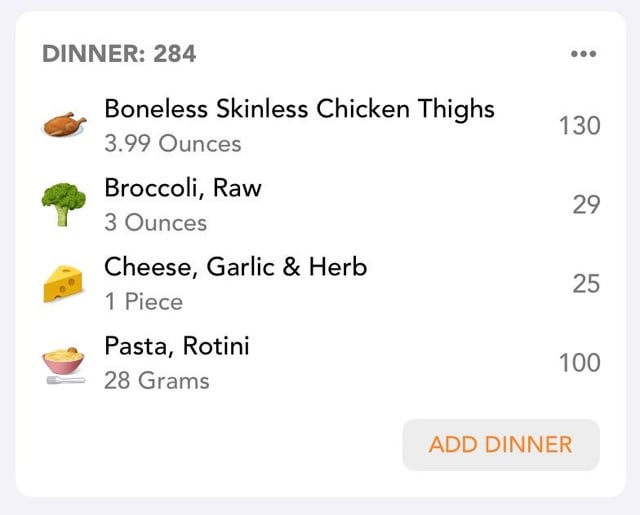Tap the broccoli icon
Image resolution: width=640 pixels, height=515 pixels.
point(64,204)
